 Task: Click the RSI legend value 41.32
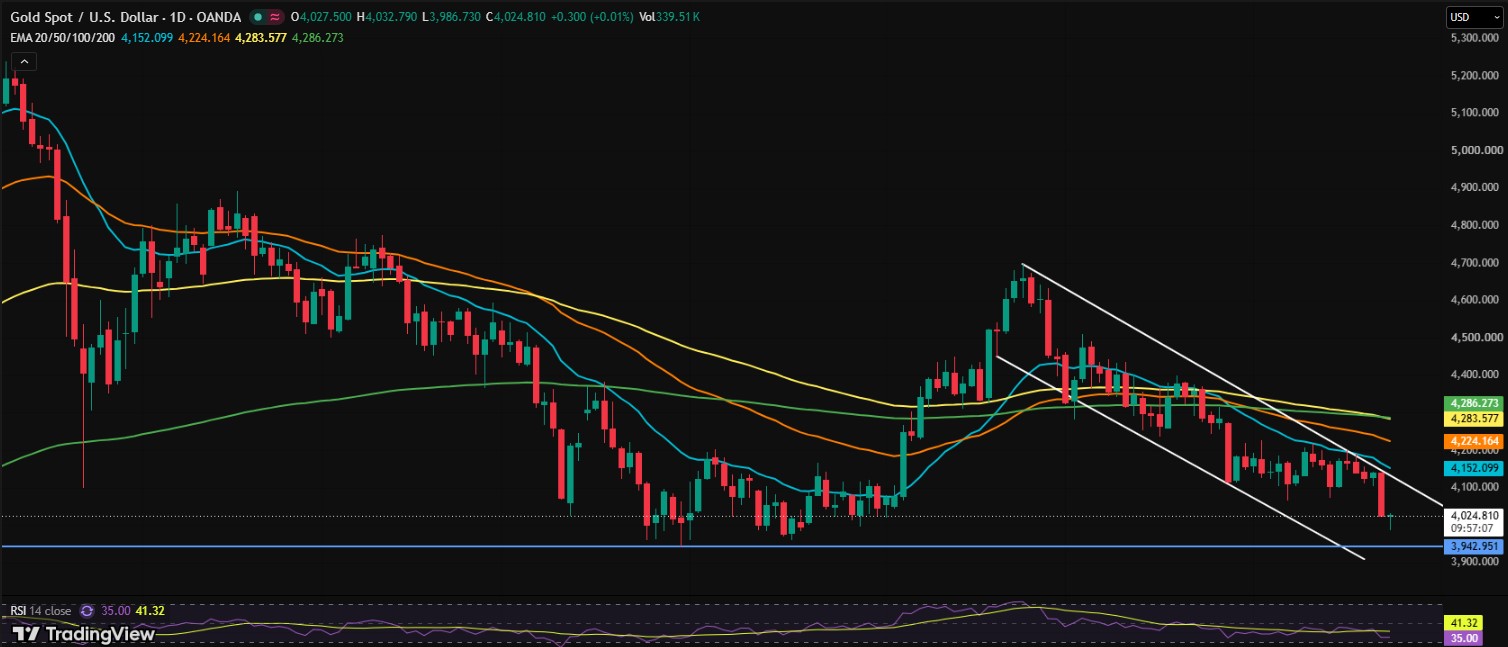coord(148,609)
